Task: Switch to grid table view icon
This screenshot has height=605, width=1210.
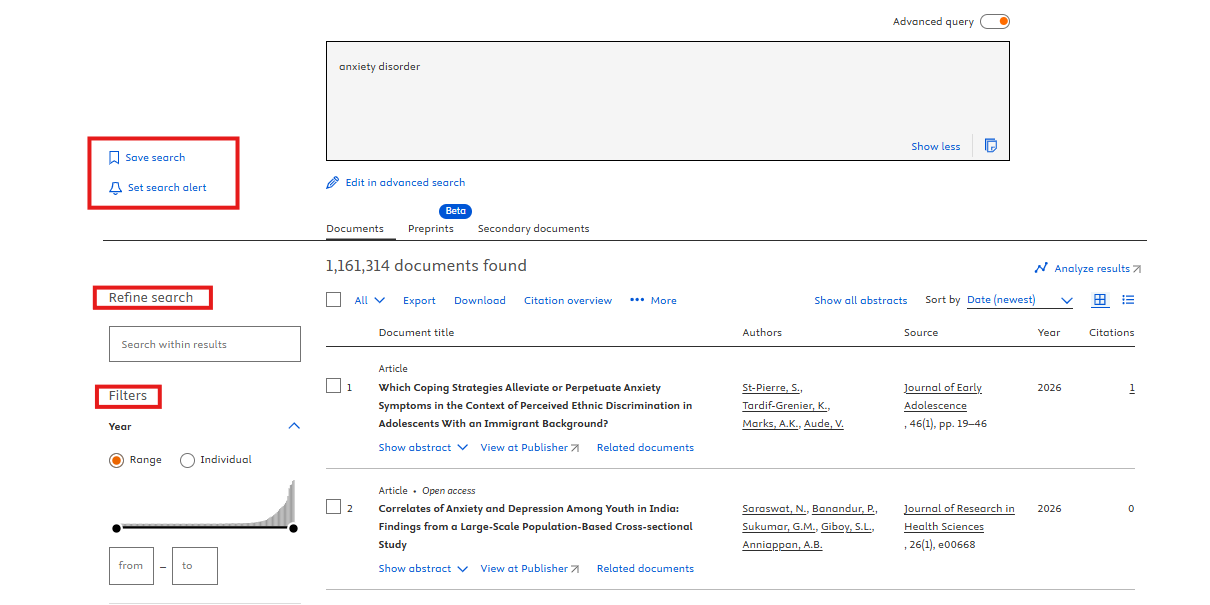Action: click(1100, 300)
